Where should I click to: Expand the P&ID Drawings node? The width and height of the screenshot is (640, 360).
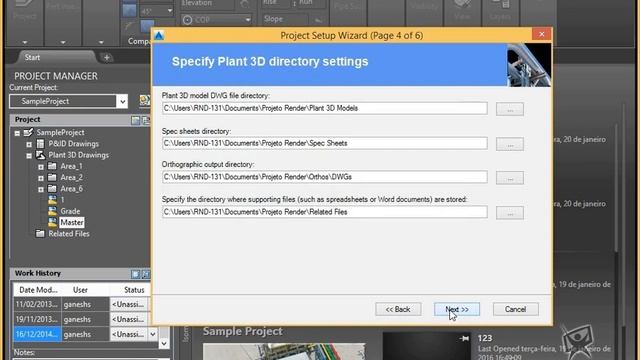coord(29,144)
